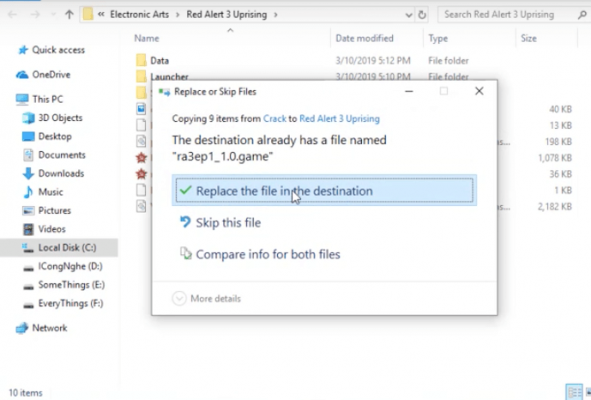Navigate forward in File Explorer
The height and width of the screenshot is (400, 591).
[35, 15]
